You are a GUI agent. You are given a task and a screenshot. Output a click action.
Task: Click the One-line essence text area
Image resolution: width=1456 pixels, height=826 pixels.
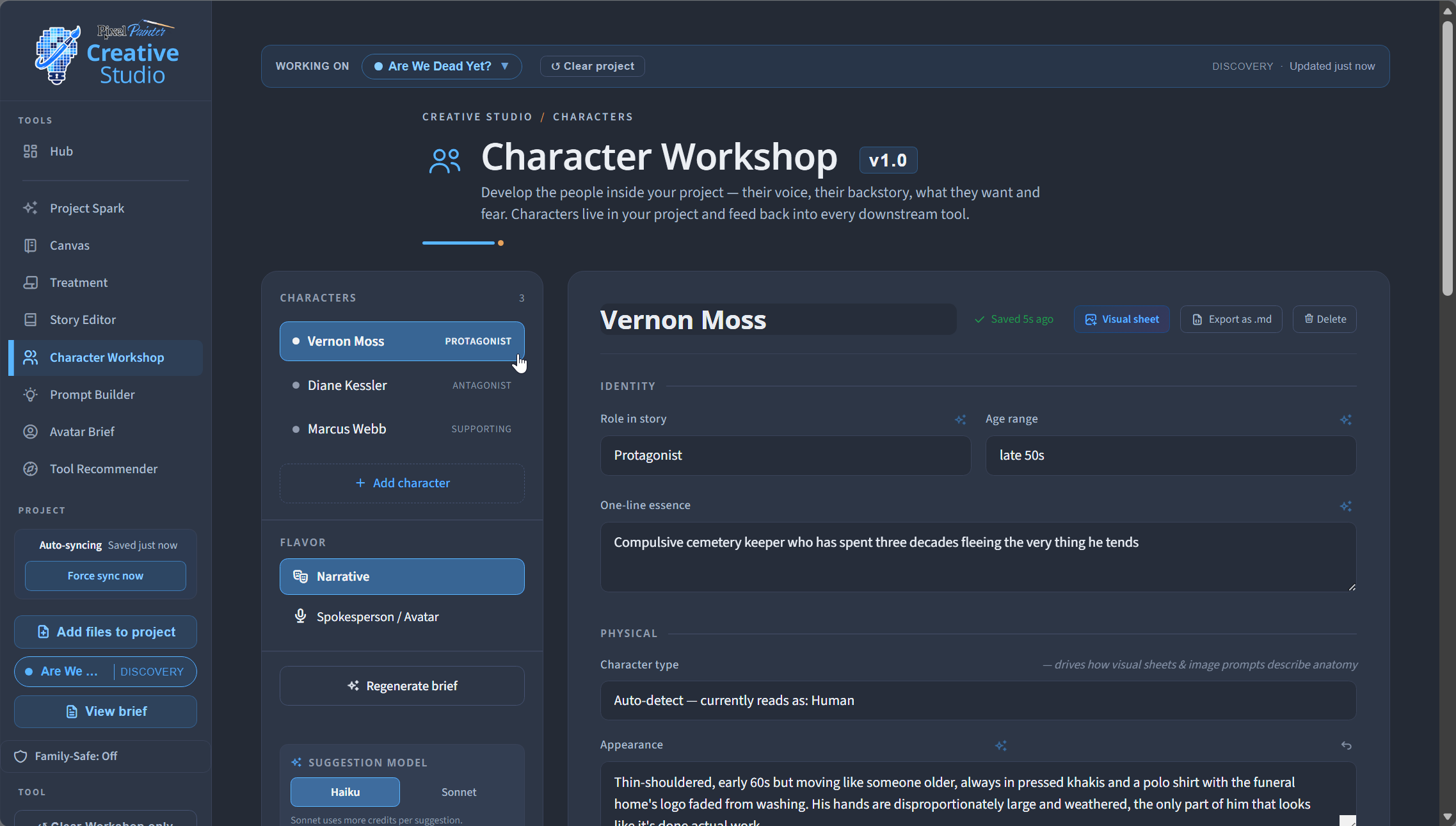pos(978,557)
